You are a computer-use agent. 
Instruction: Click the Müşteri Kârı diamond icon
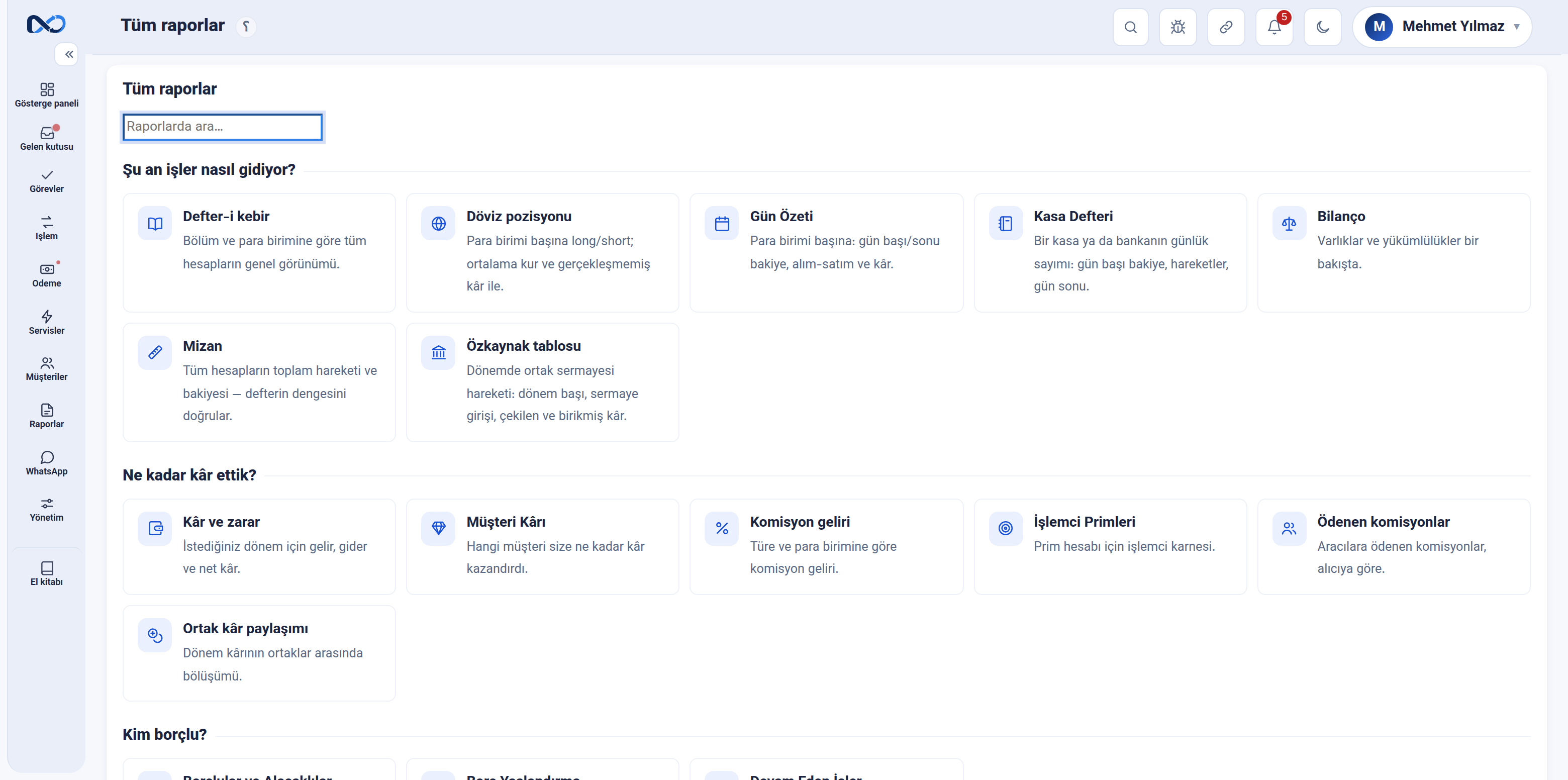click(438, 528)
